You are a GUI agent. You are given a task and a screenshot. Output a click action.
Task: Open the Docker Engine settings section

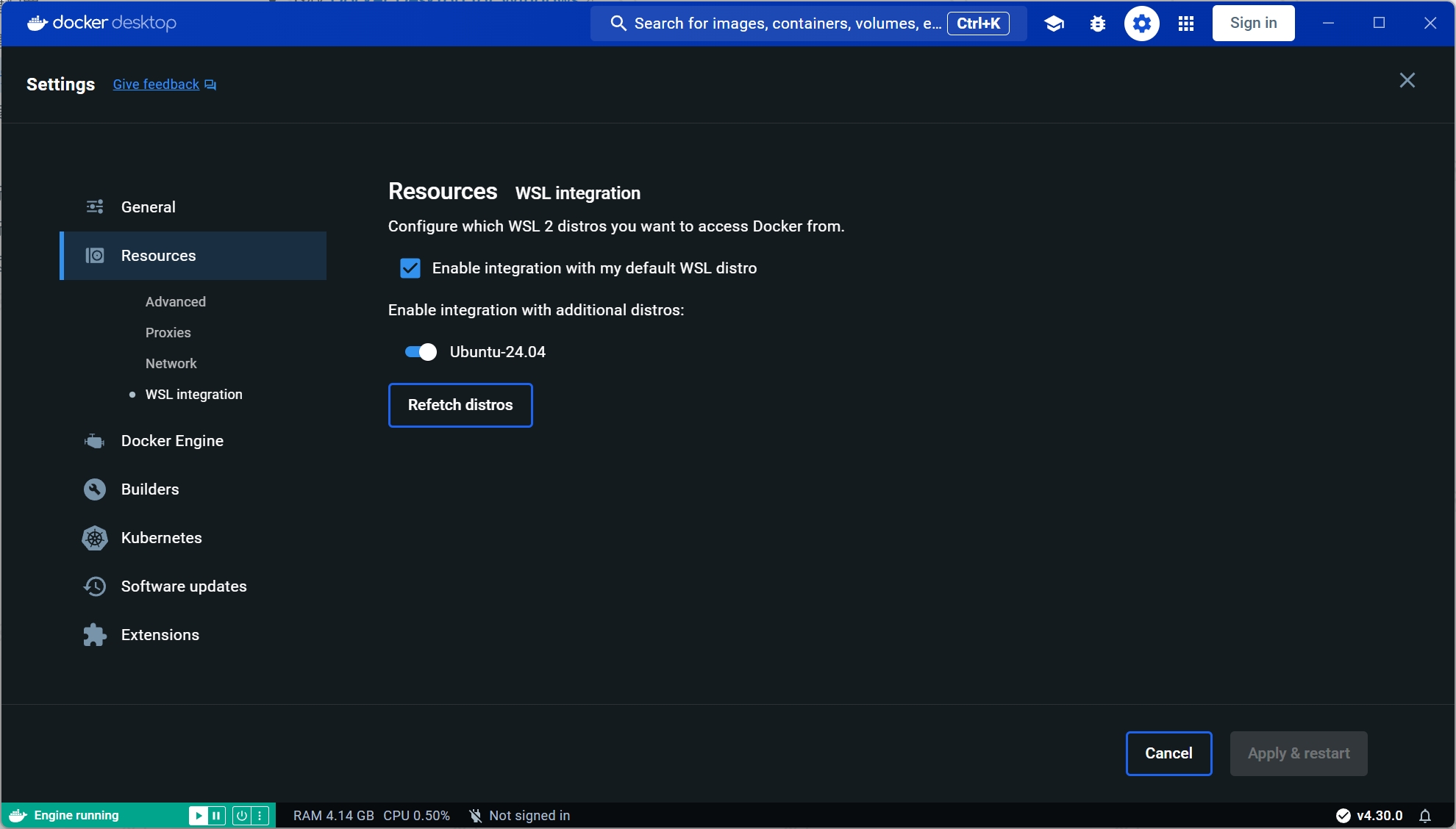pos(172,441)
